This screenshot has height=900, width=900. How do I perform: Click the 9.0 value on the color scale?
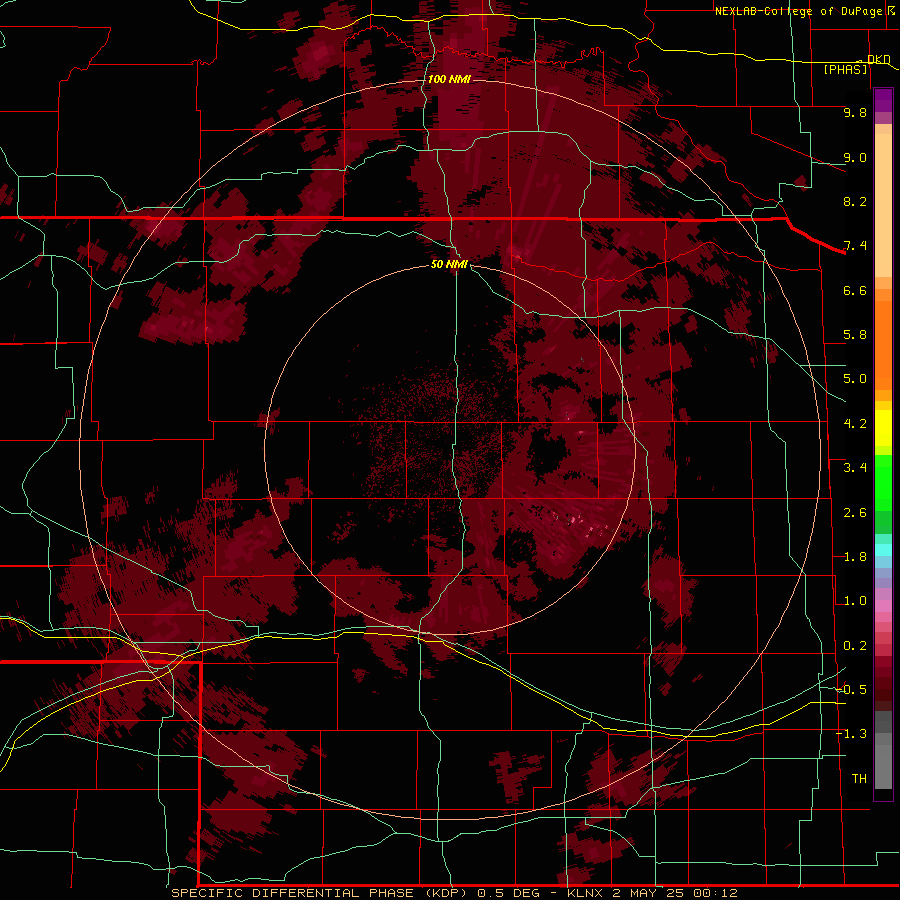pos(855,157)
